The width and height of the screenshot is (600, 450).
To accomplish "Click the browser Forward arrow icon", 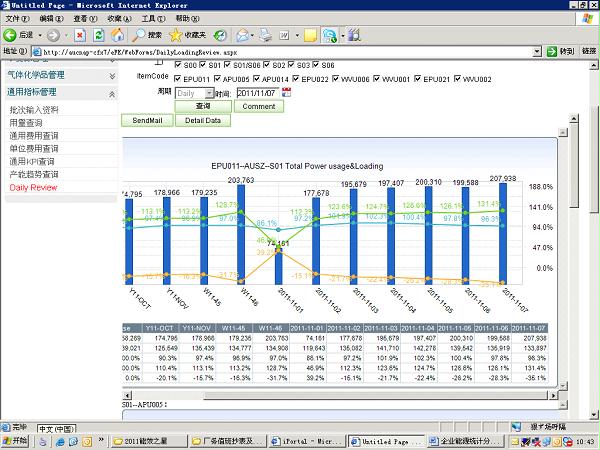I will click(53, 36).
